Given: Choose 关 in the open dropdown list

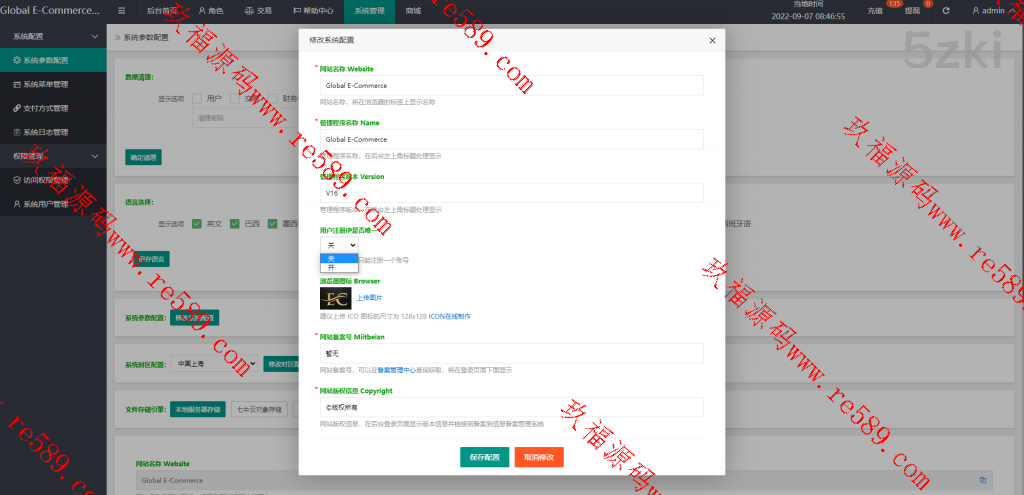Looking at the screenshot, I should [x=339, y=259].
